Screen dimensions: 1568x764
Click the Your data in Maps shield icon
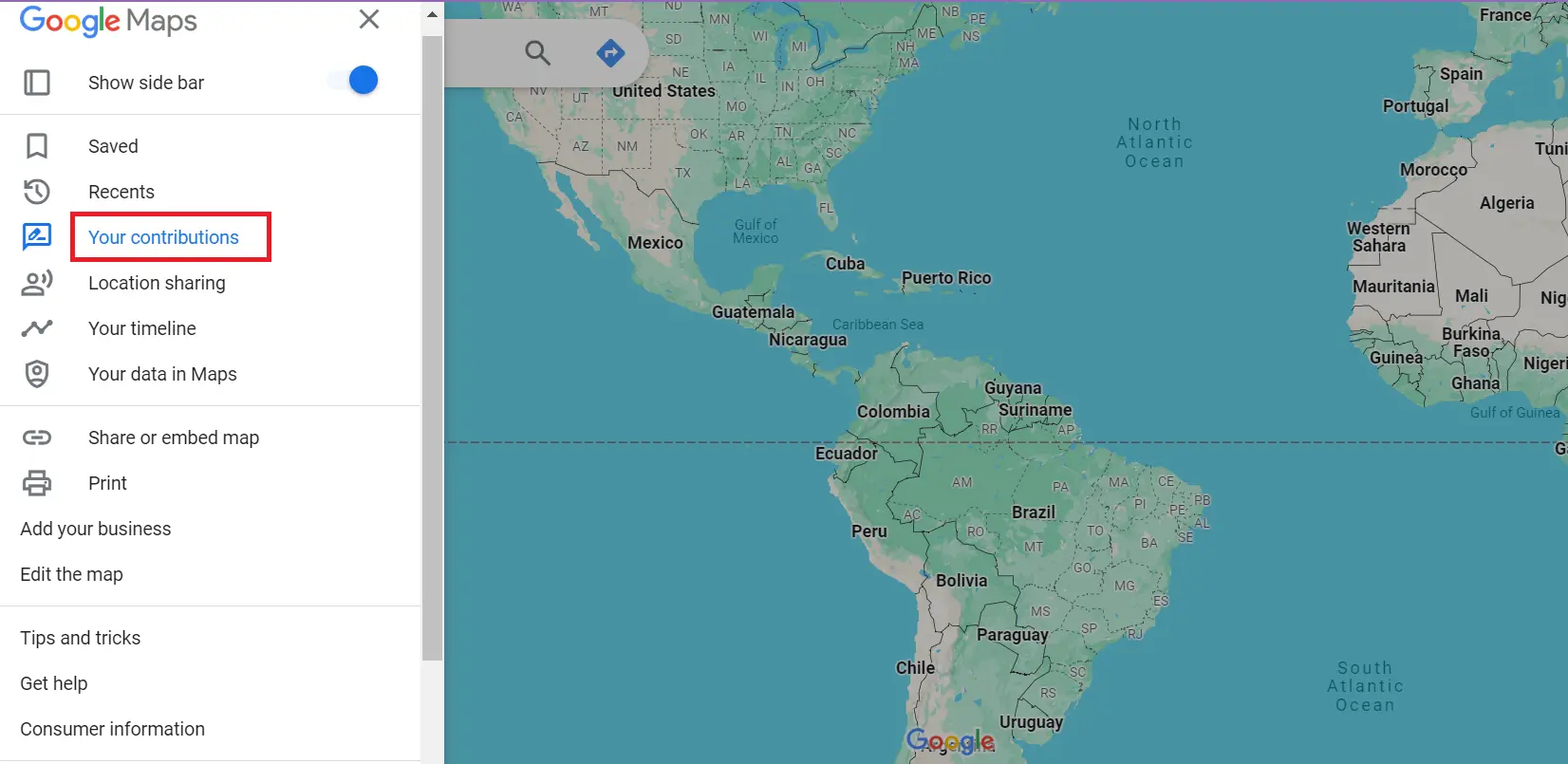[x=37, y=374]
